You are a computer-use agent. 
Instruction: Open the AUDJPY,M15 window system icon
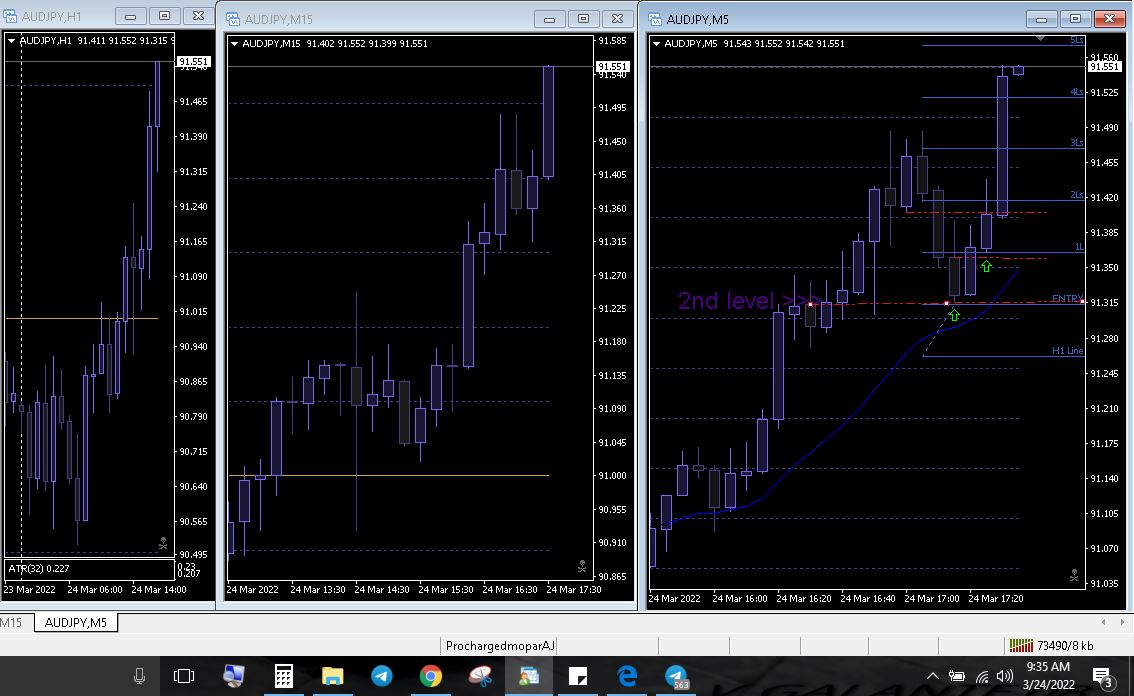(x=233, y=19)
